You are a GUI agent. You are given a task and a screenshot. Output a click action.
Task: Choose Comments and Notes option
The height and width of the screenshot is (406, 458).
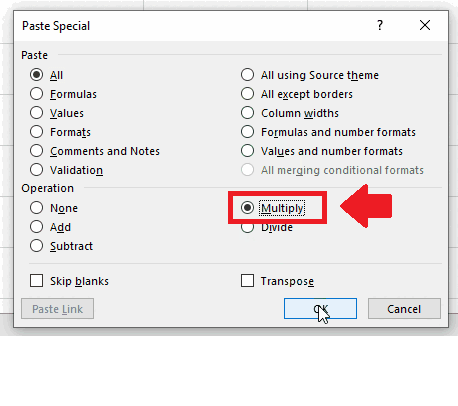pos(36,151)
